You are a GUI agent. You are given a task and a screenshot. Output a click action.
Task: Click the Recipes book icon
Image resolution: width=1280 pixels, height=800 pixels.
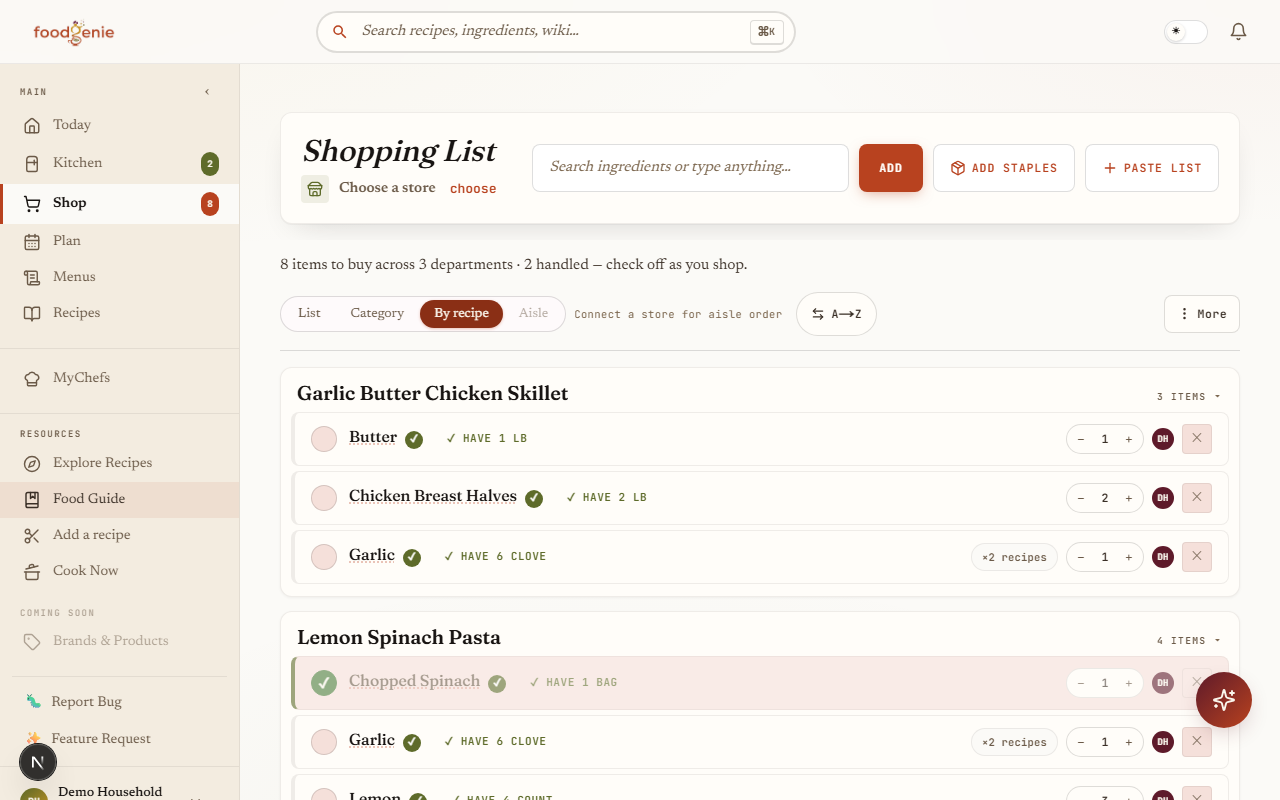pyautogui.click(x=32, y=313)
